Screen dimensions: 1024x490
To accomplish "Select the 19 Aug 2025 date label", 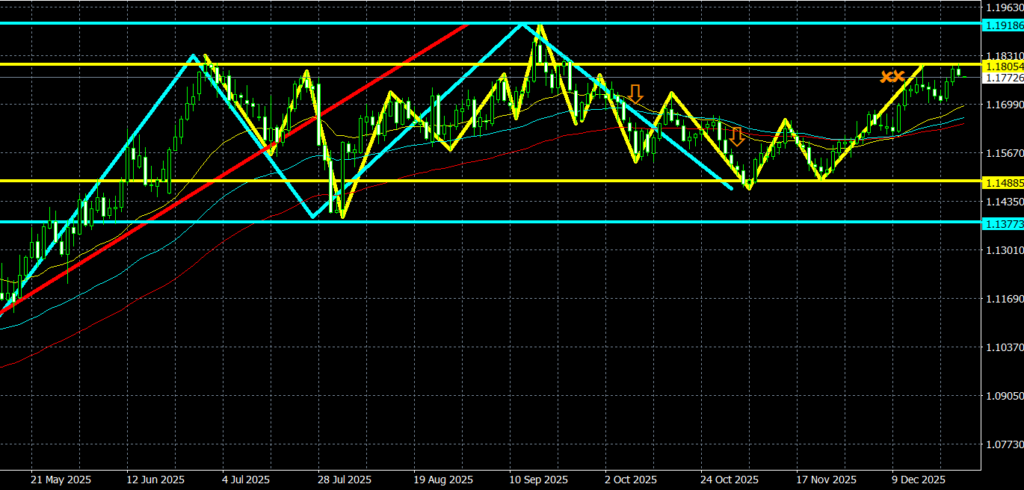I will click(441, 478).
